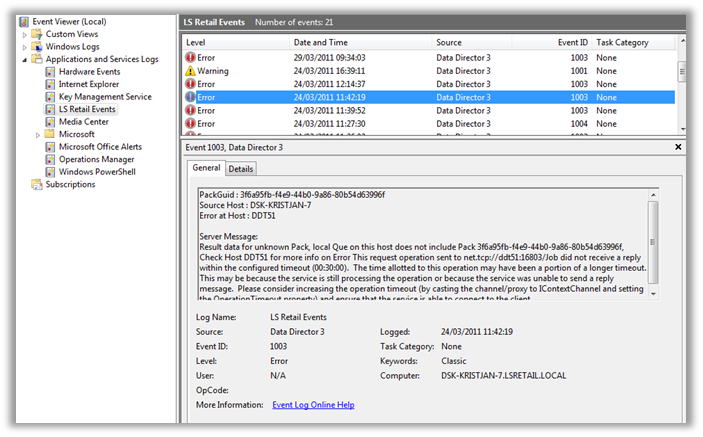Viewport: 703px width, 437px height.
Task: Select the Windows PowerShell log icon
Action: tap(50, 172)
